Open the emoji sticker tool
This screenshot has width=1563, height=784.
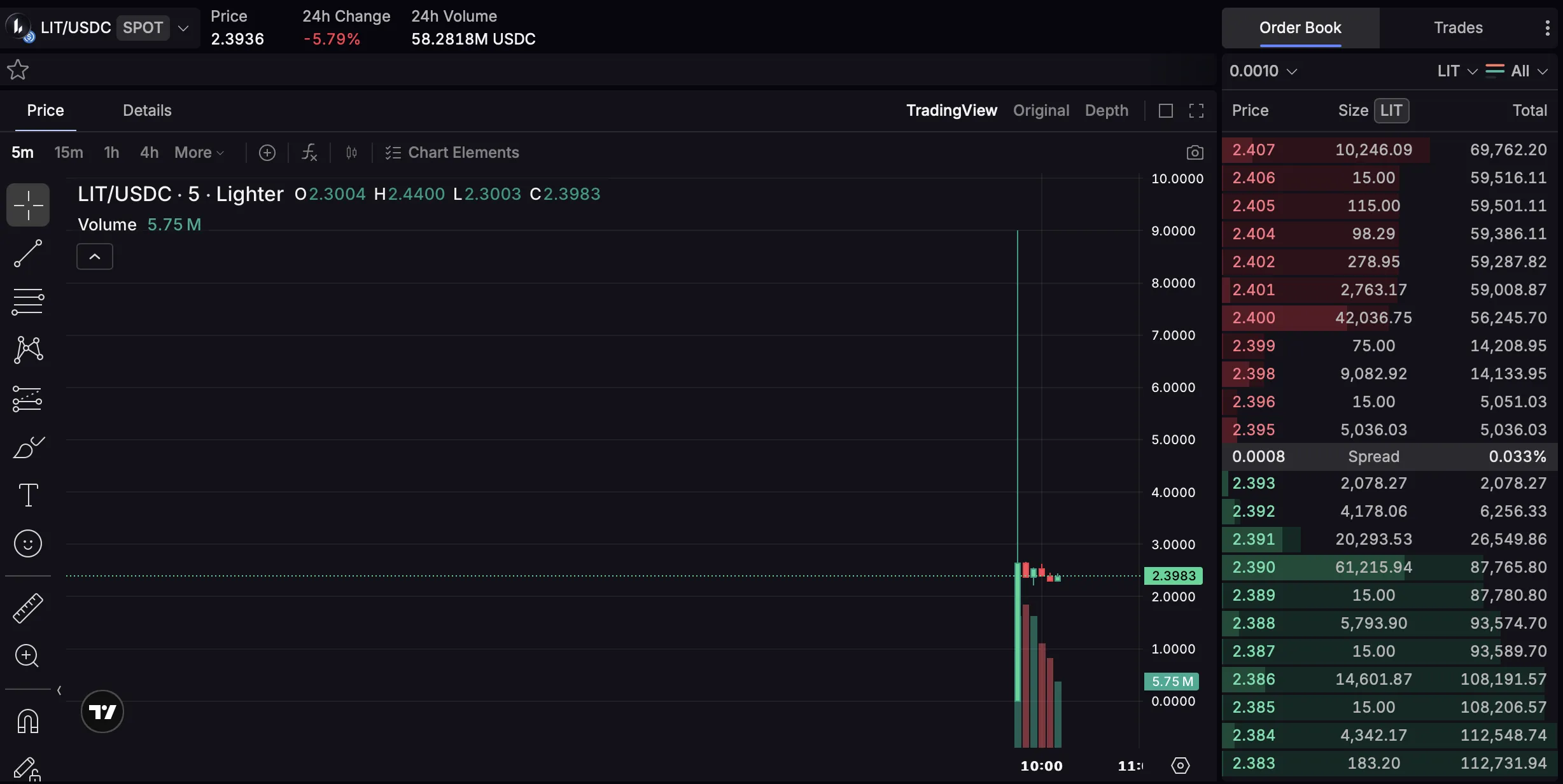[x=28, y=543]
